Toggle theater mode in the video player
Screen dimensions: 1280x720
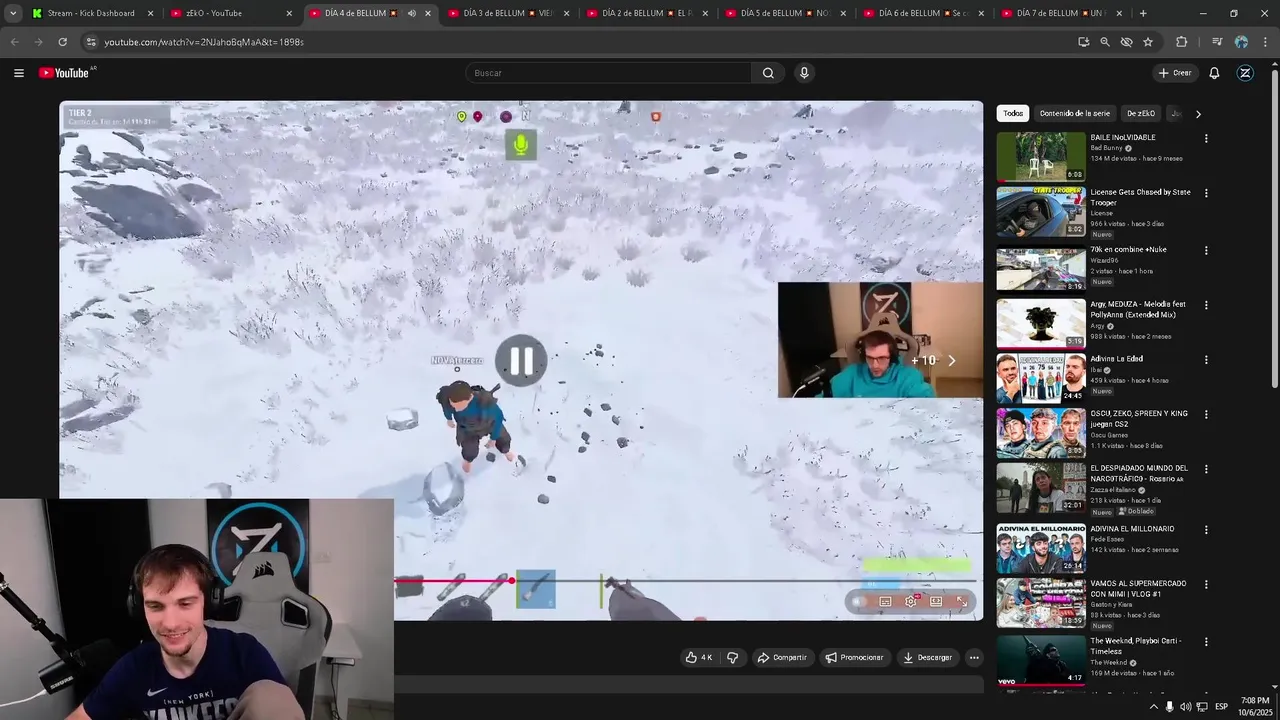936,601
